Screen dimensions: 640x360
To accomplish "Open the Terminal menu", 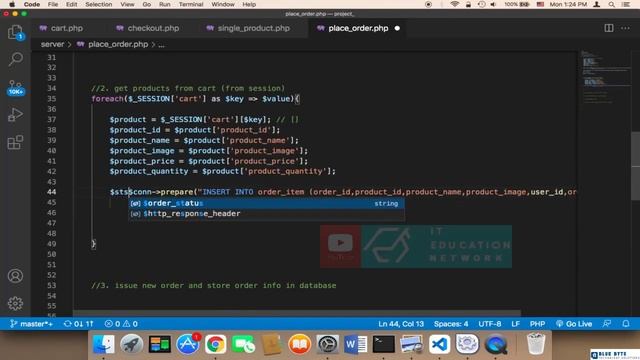I will click(191, 4).
